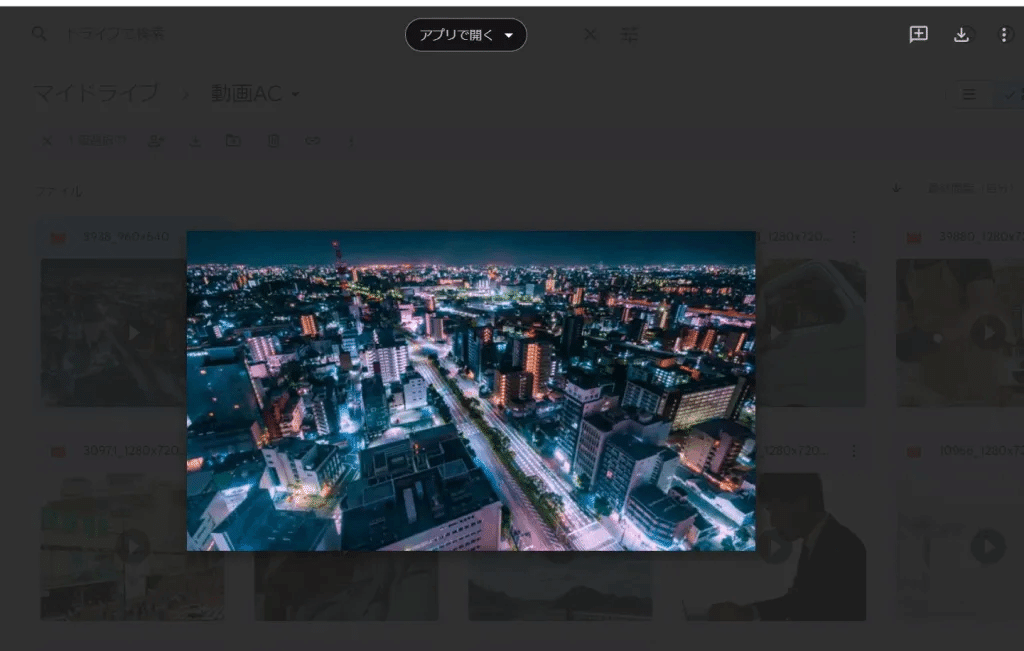Clear the selection with toolbar X icon
The width and height of the screenshot is (1024, 651).
47,141
